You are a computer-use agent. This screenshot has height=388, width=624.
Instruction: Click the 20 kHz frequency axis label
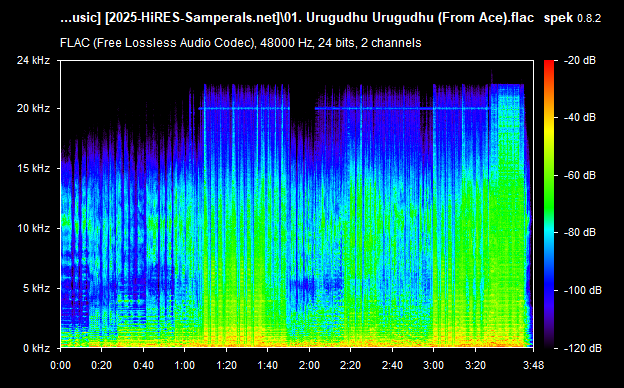coord(33,108)
